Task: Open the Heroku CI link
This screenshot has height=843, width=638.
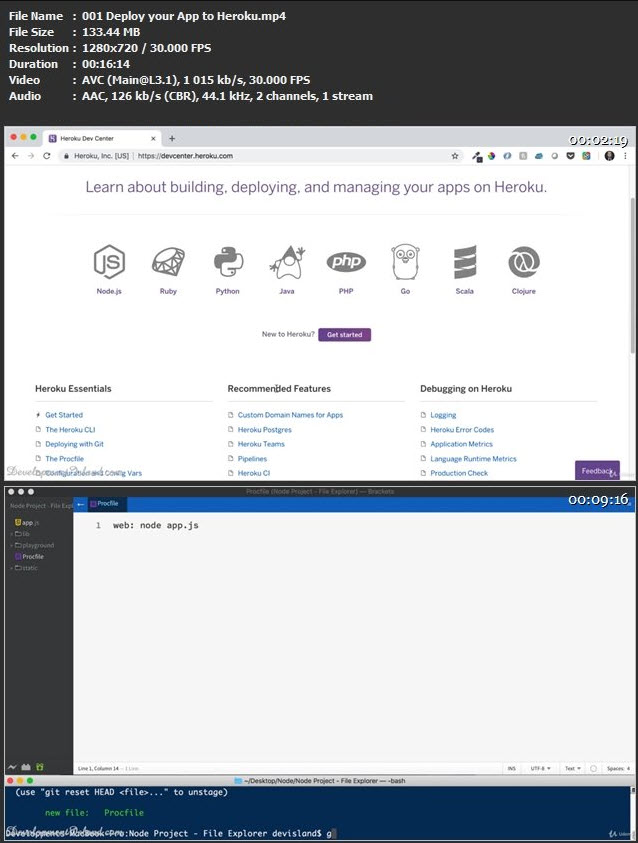Action: click(x=254, y=473)
